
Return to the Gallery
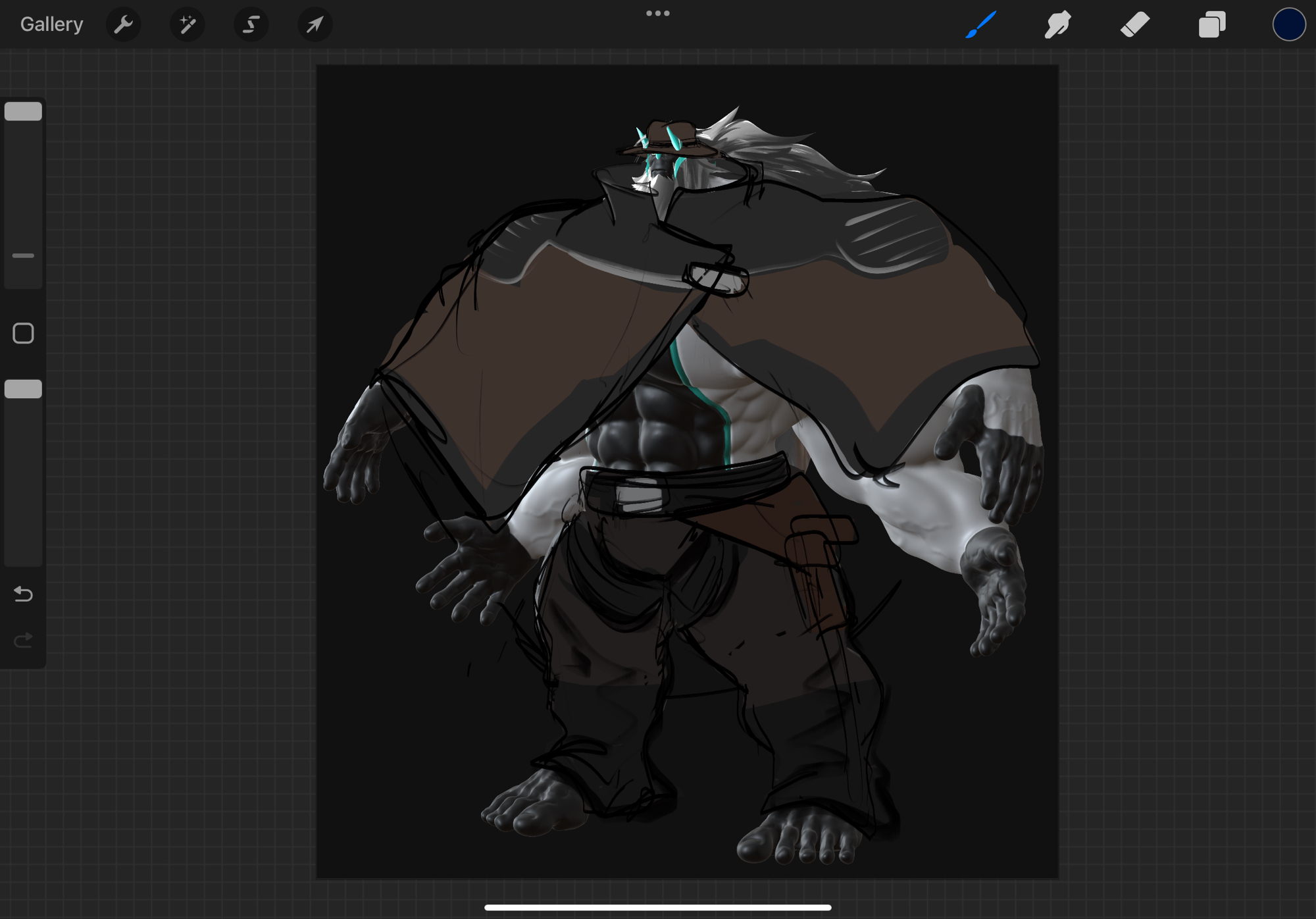[51, 24]
